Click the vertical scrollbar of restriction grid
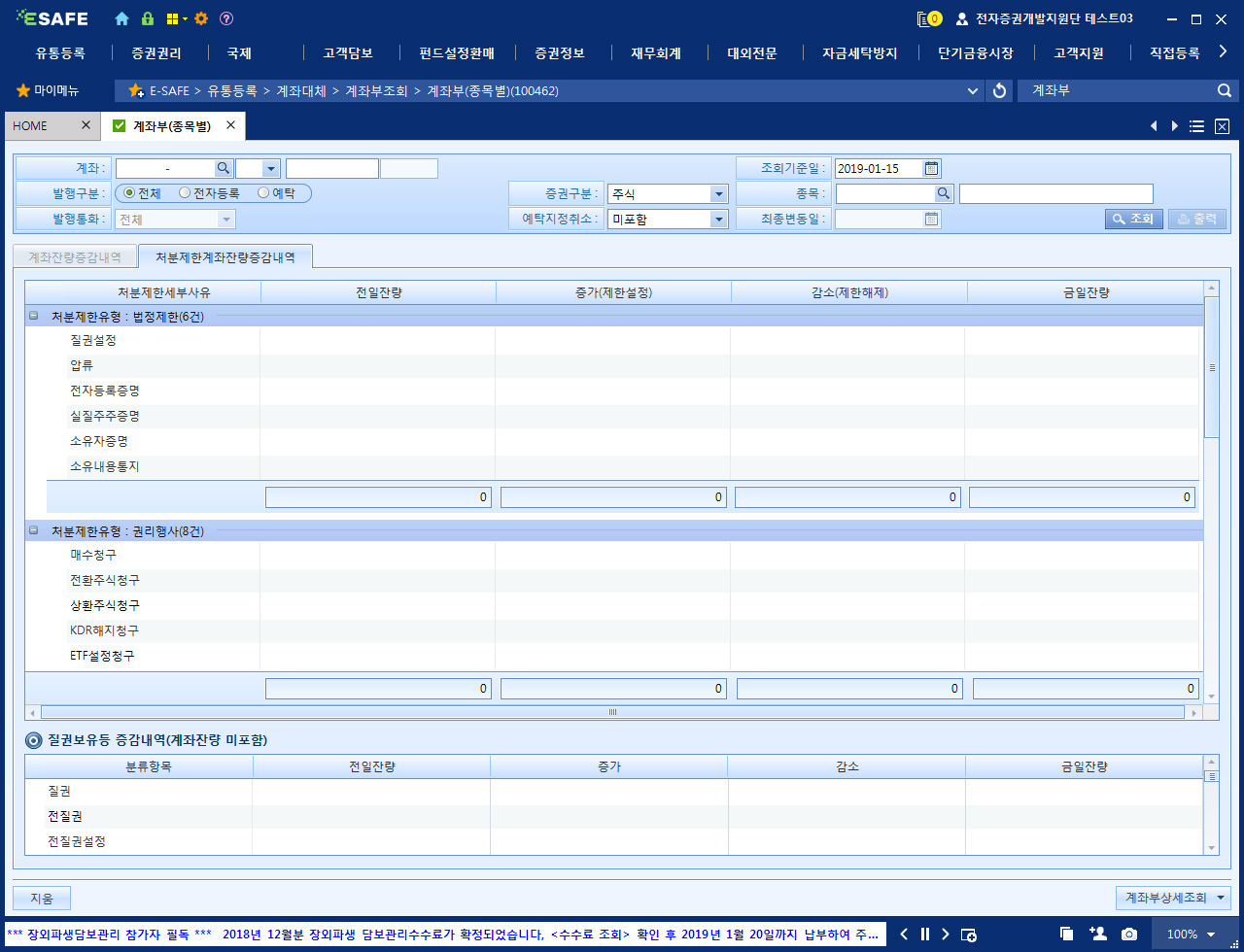Viewport: 1244px width, 952px height. coord(1211,367)
